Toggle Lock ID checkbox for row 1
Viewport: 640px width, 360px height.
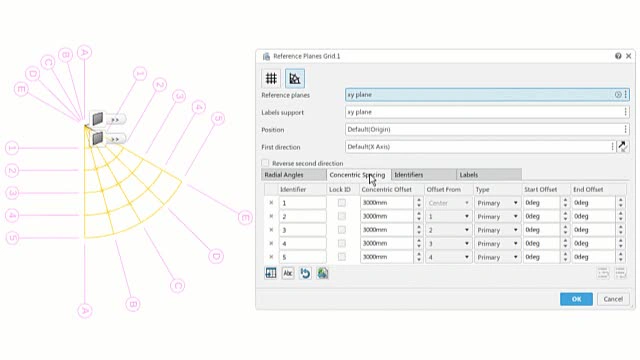click(342, 203)
